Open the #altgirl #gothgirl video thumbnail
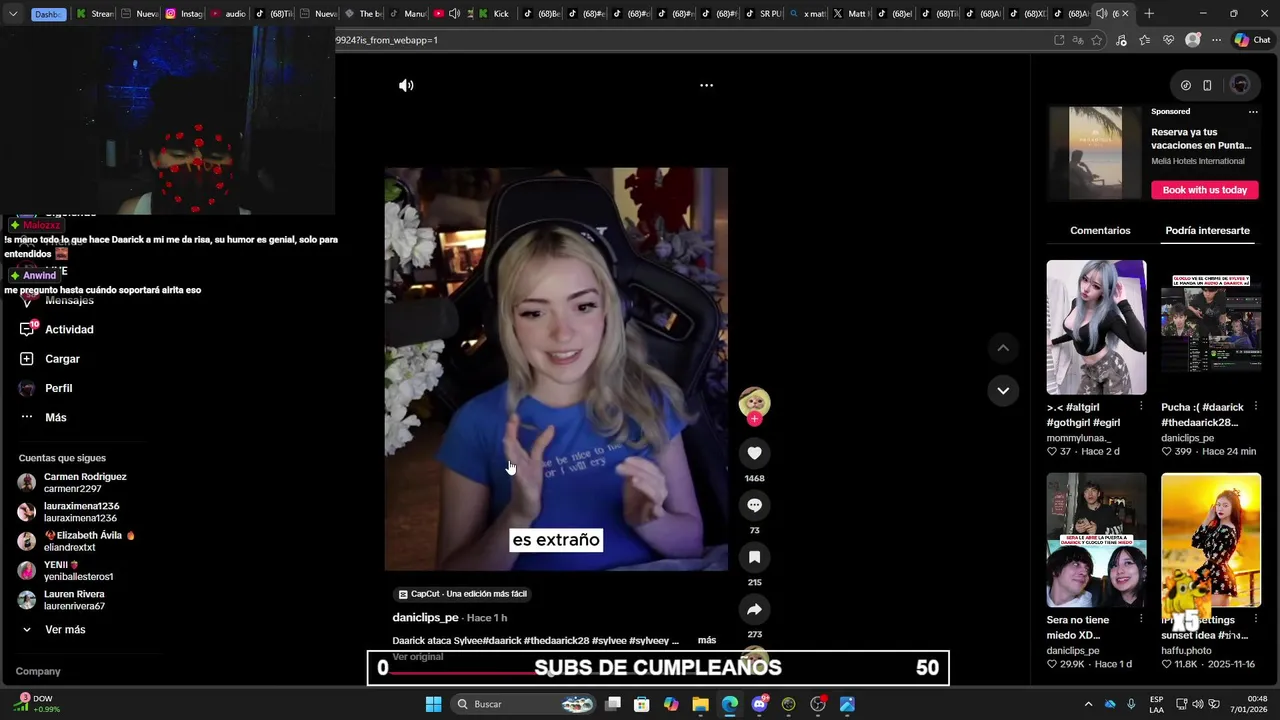 pyautogui.click(x=1096, y=327)
